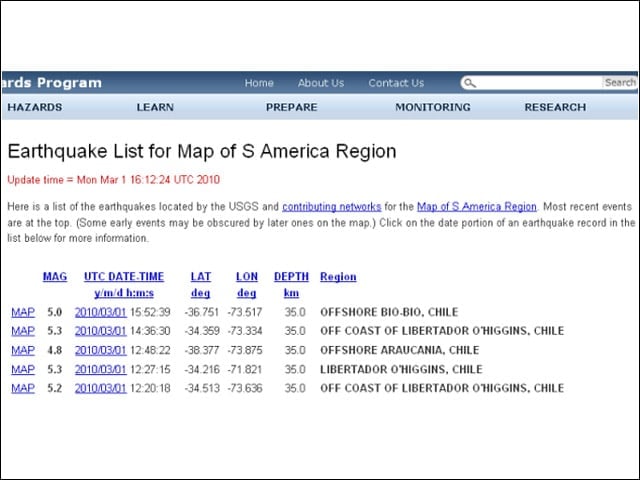Click the OFFSHORE ARAUCANIA, CHILE region text
The image size is (640, 480).
tap(400, 350)
